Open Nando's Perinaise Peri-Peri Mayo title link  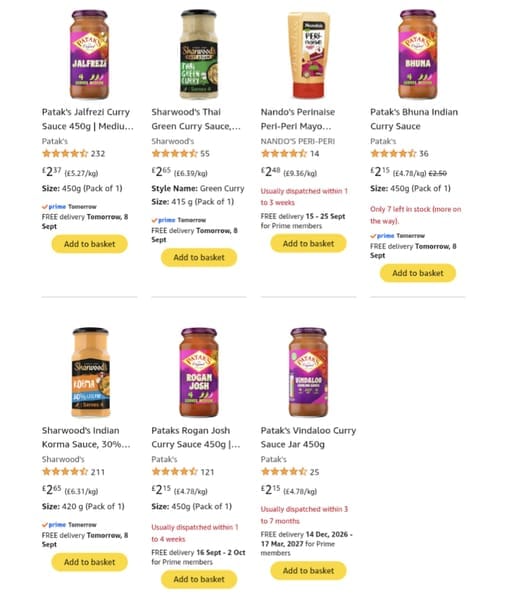pyautogui.click(x=298, y=119)
